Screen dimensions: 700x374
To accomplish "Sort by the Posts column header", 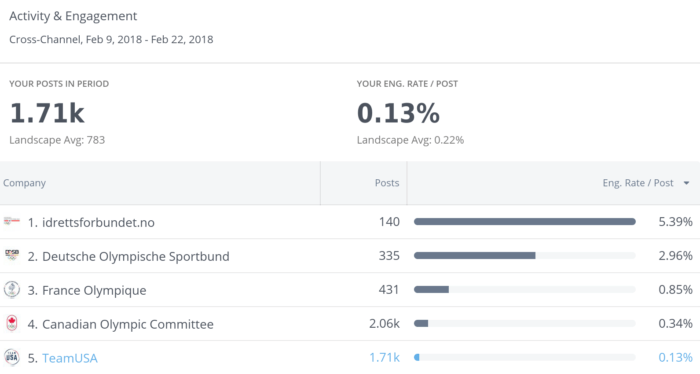I will (x=387, y=183).
